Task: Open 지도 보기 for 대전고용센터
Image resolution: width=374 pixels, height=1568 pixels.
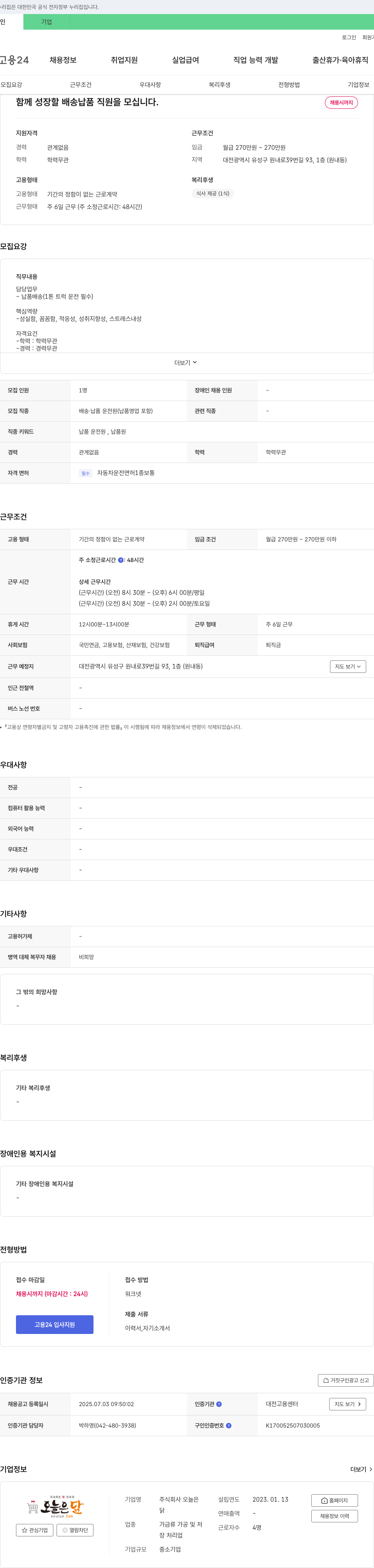Action: [348, 1404]
